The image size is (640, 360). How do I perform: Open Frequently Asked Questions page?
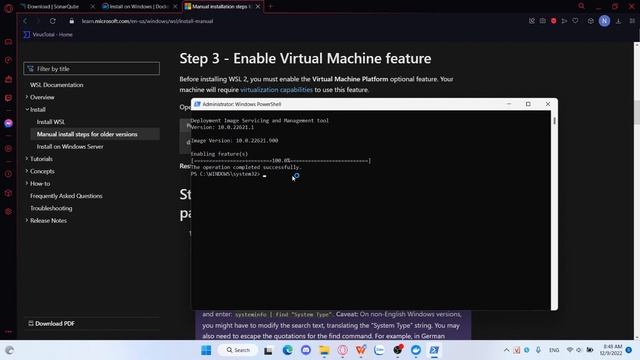click(x=66, y=196)
